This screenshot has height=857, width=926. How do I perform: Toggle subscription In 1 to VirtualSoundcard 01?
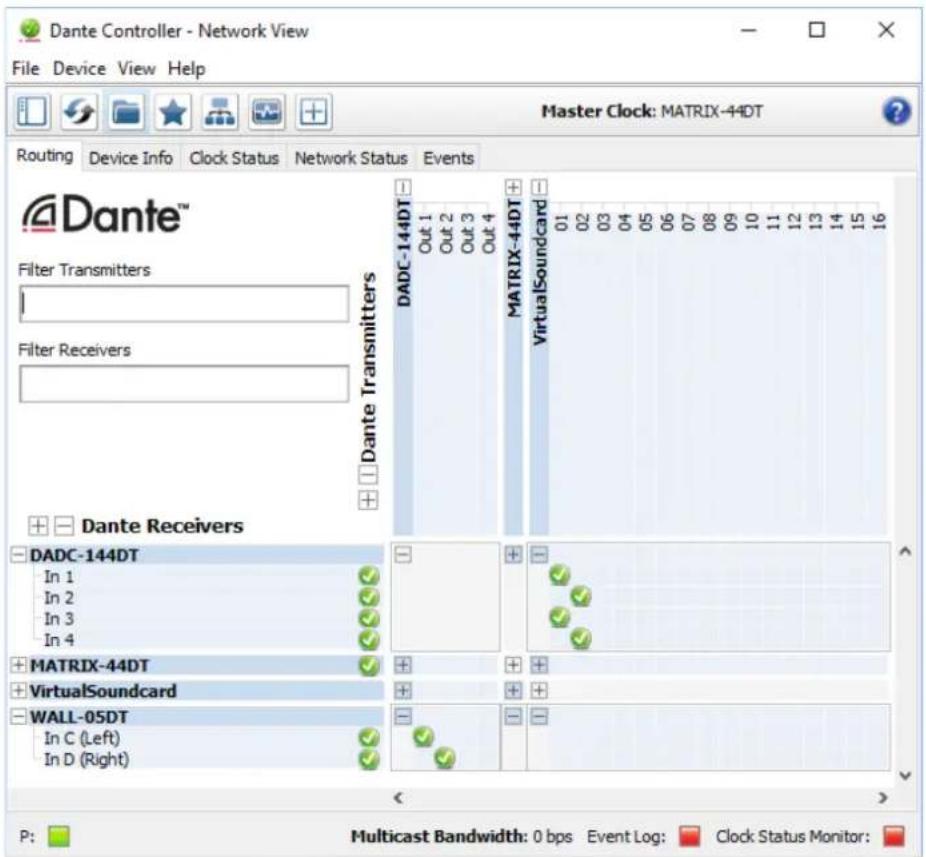coord(559,575)
